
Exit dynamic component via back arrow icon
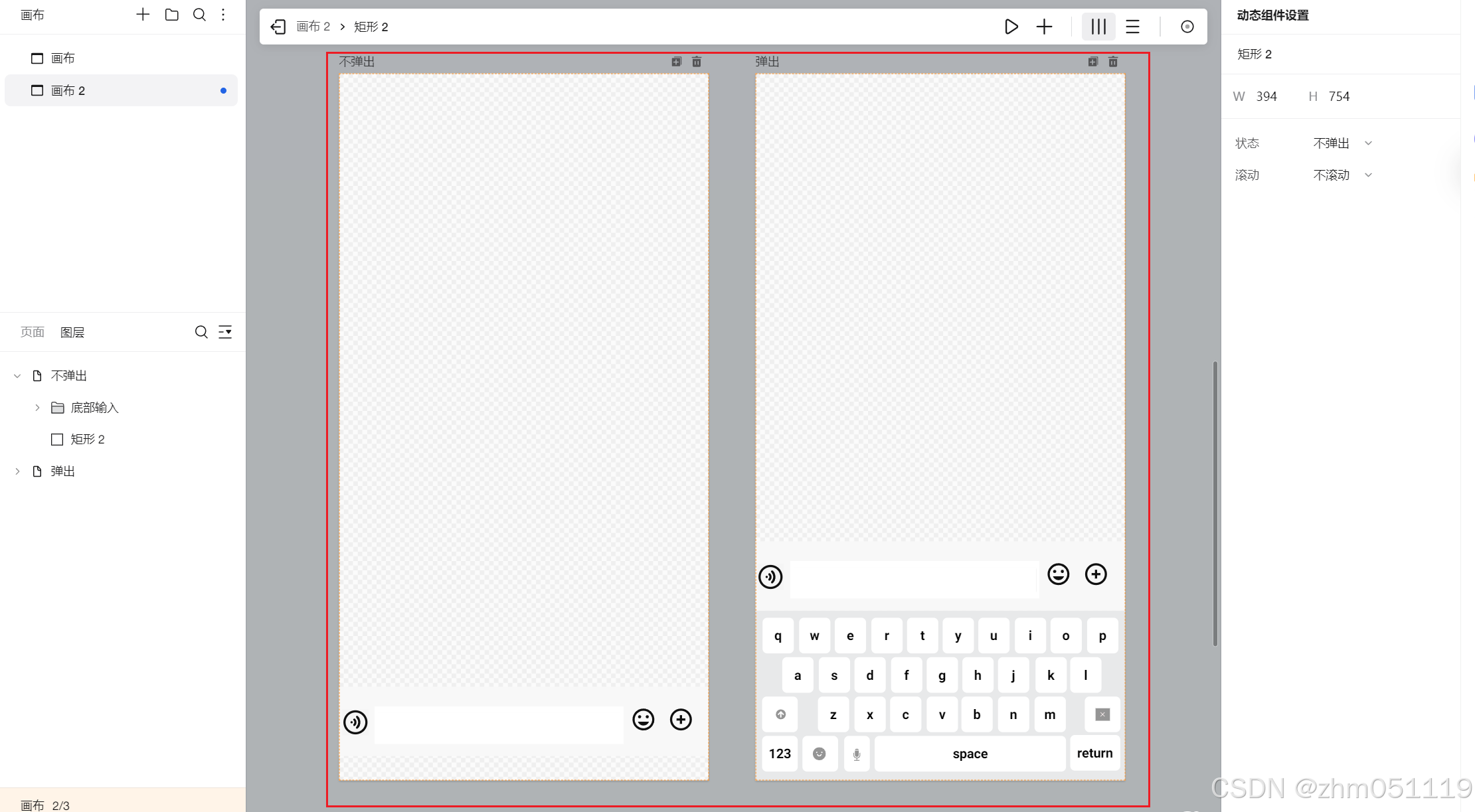[278, 27]
